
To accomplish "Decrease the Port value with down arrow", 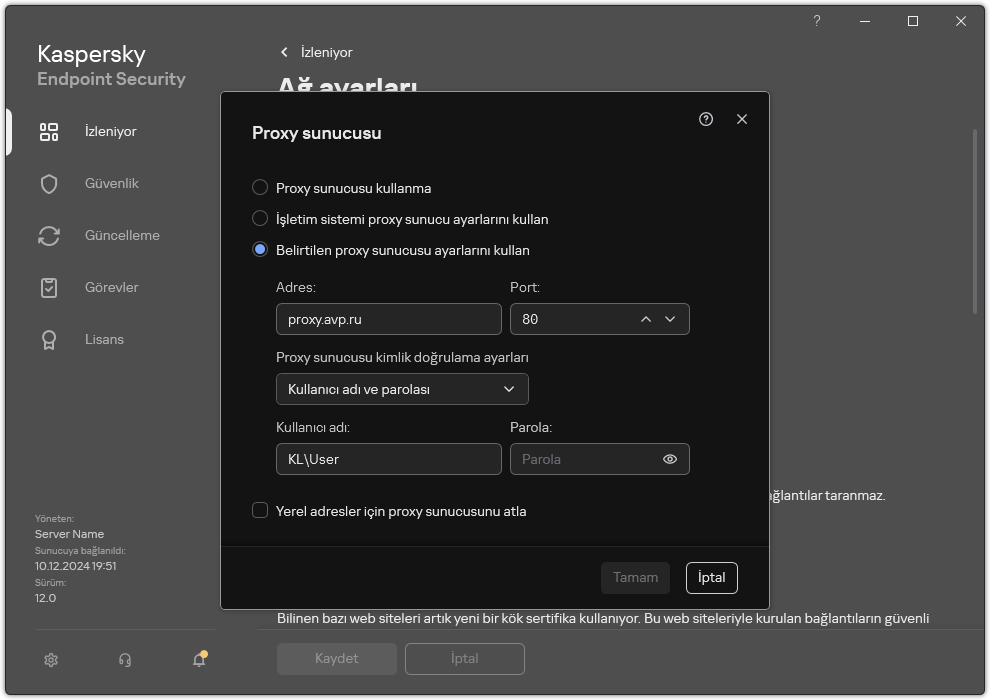I will [670, 318].
